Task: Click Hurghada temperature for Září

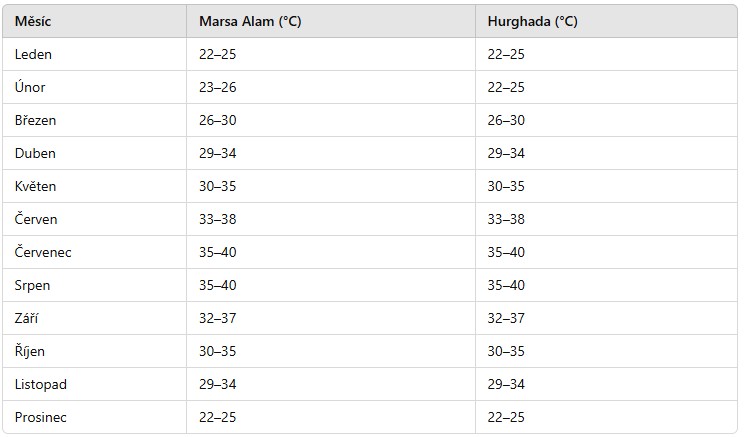Action: click(x=505, y=318)
